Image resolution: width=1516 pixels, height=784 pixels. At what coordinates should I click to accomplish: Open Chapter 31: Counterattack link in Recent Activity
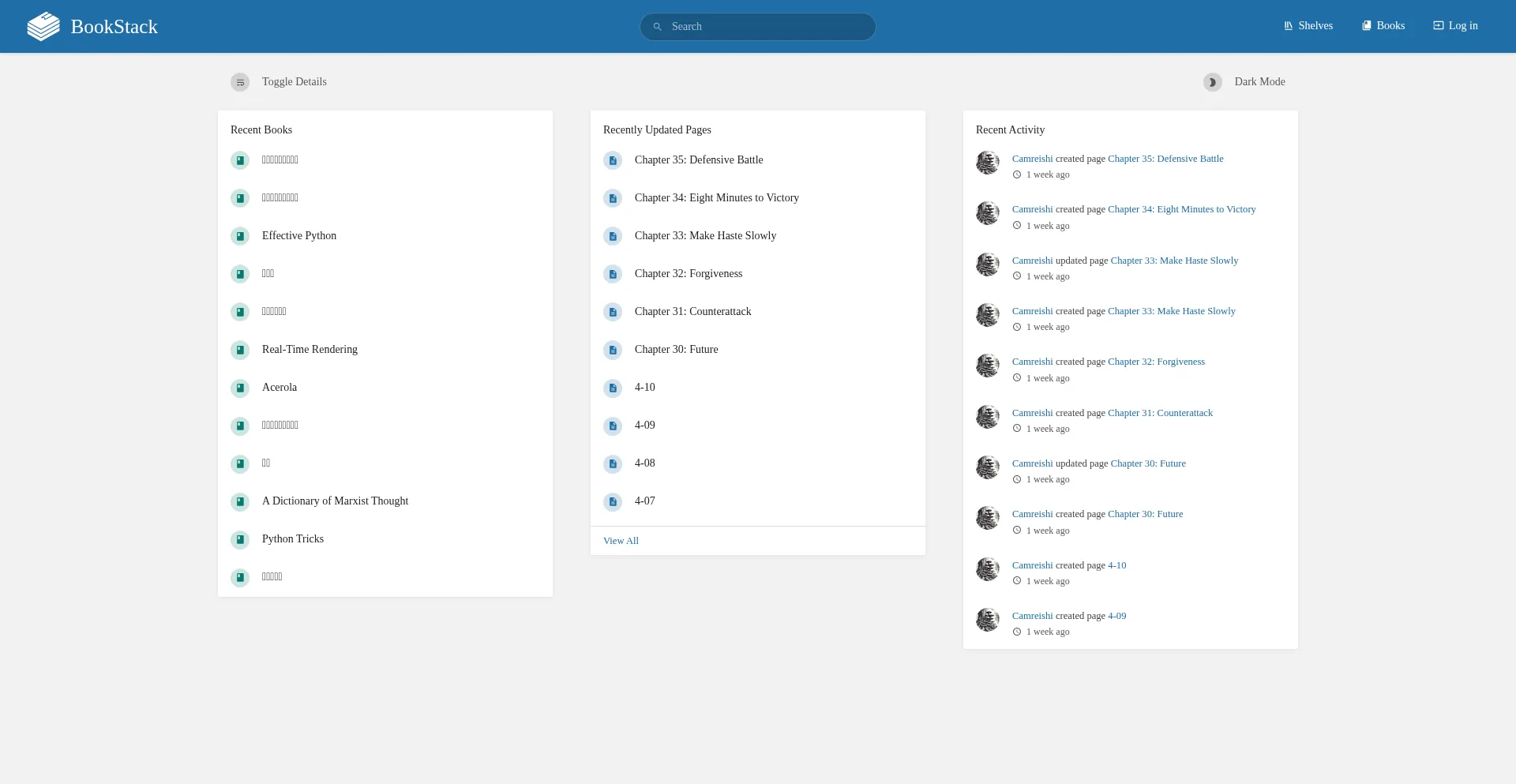coord(1160,413)
